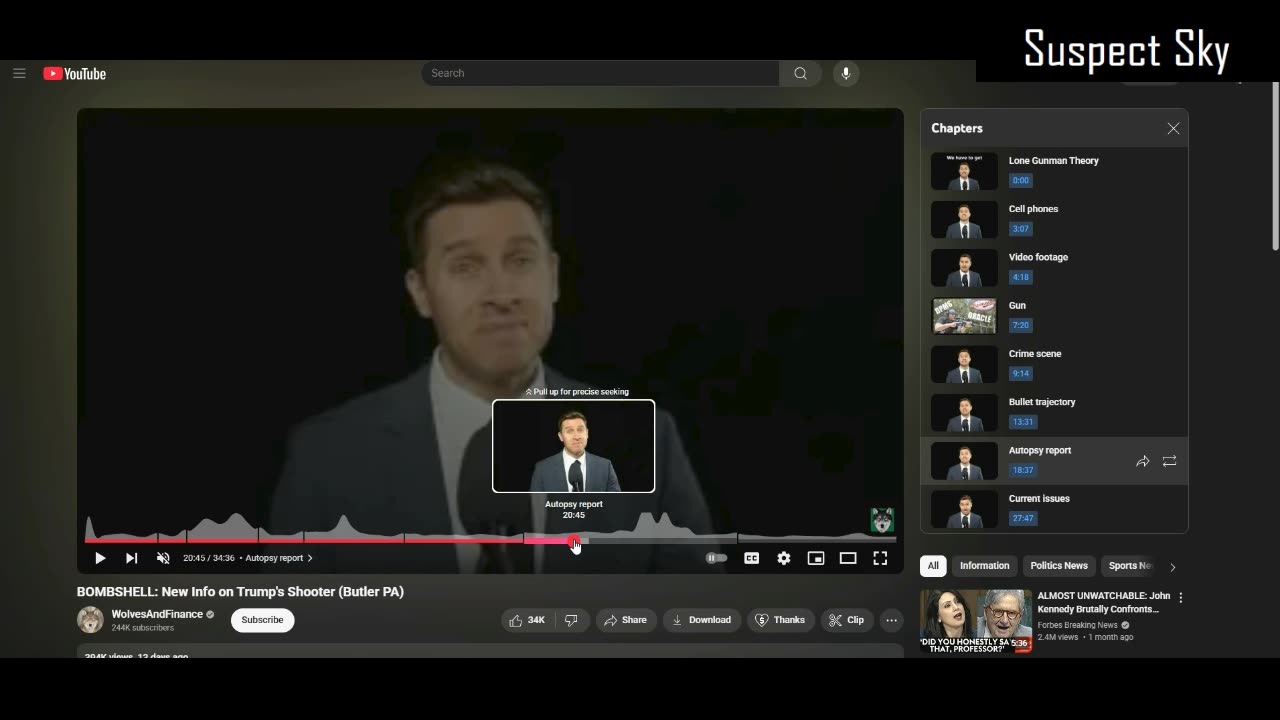Click the channel watermark wolf icon
The width and height of the screenshot is (1280, 720).
(x=882, y=520)
